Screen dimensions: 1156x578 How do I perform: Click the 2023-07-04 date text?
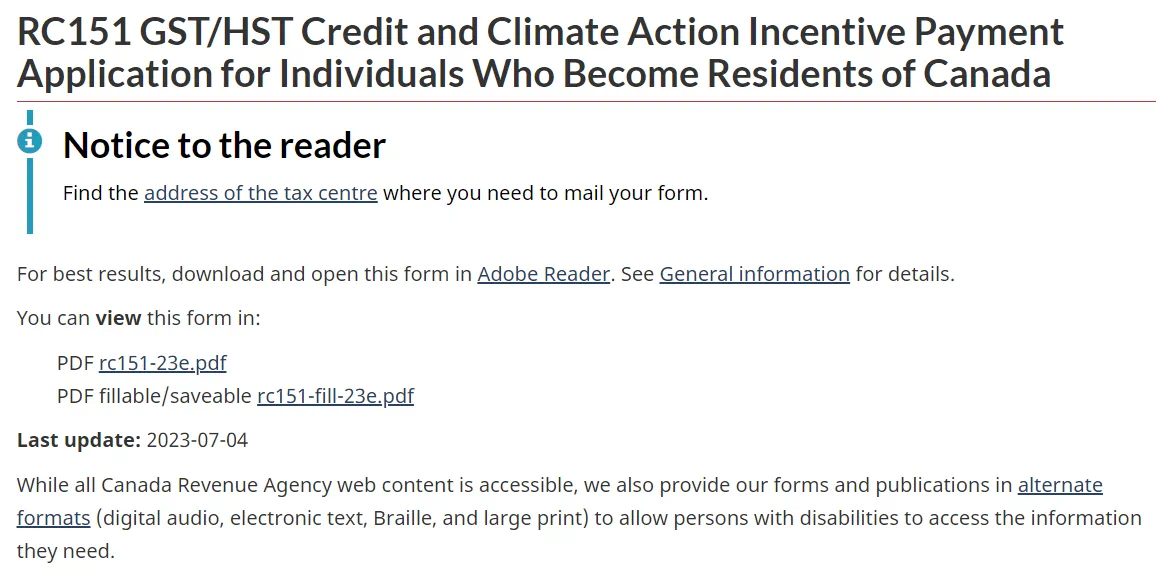(x=197, y=440)
